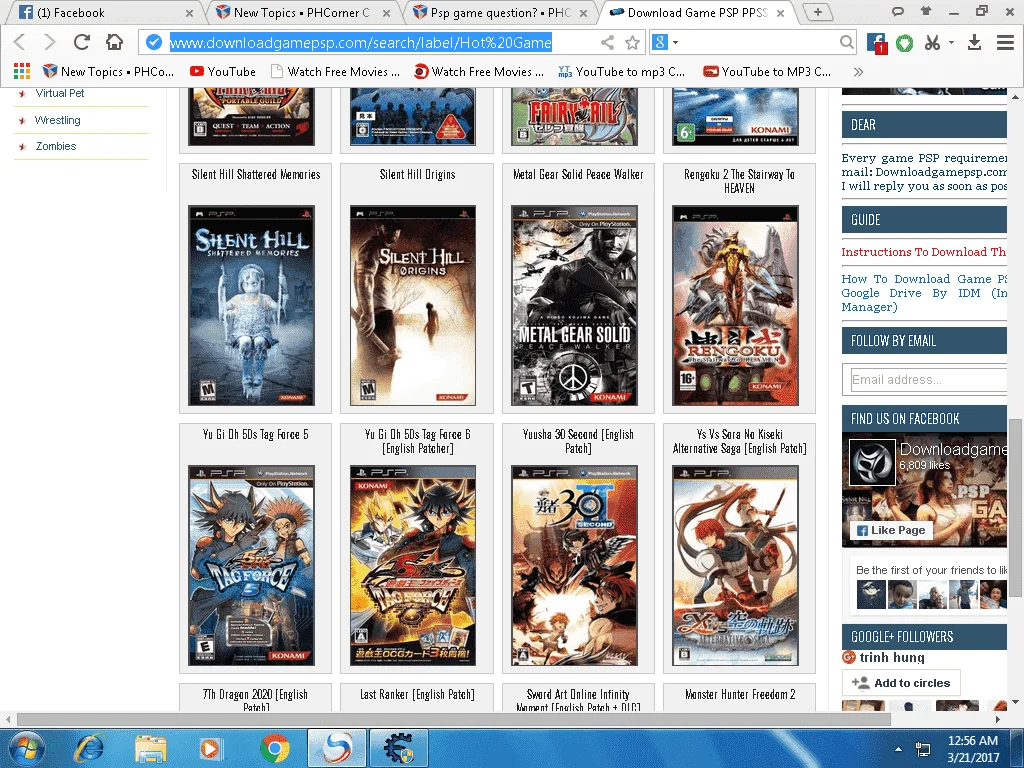Open the Zombies category link

click(56, 146)
